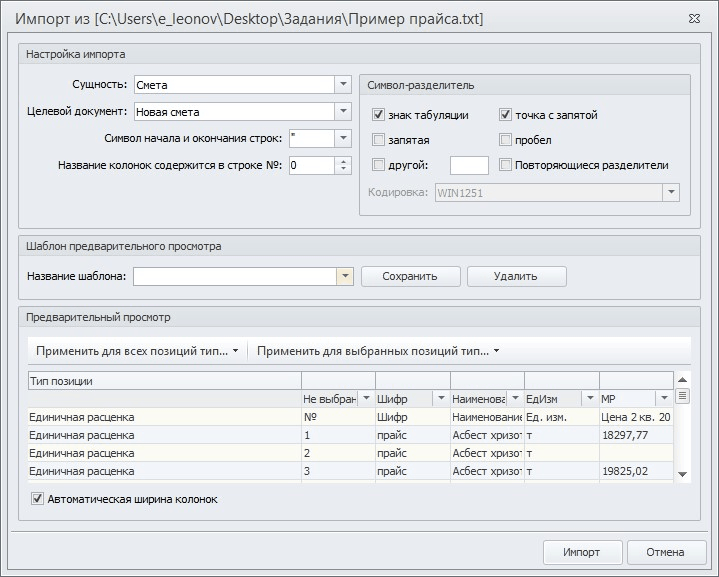Disable the точка с запятой separator
This screenshot has height=577, width=719.
click(506, 115)
